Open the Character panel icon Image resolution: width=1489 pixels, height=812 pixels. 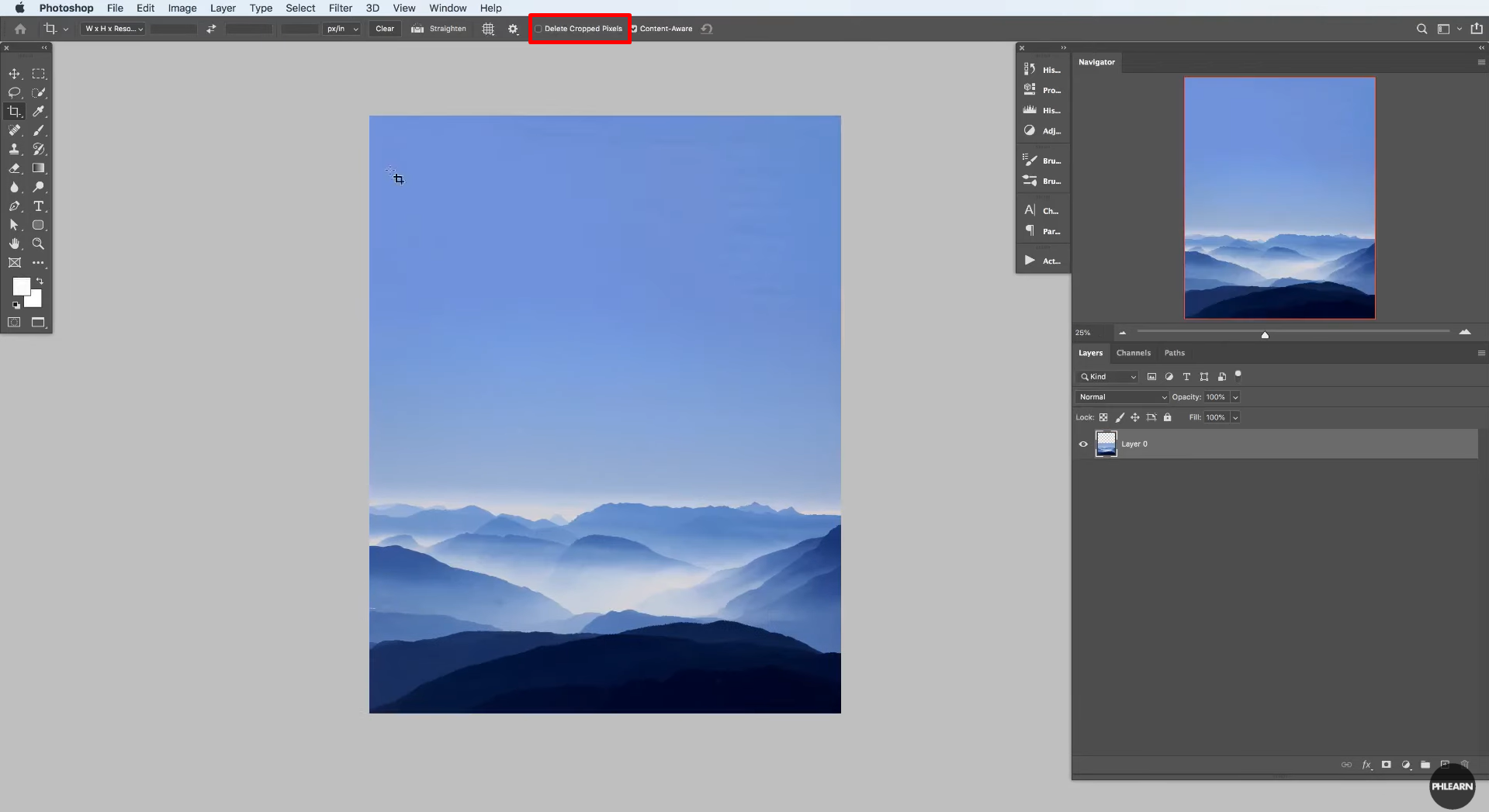point(1029,209)
